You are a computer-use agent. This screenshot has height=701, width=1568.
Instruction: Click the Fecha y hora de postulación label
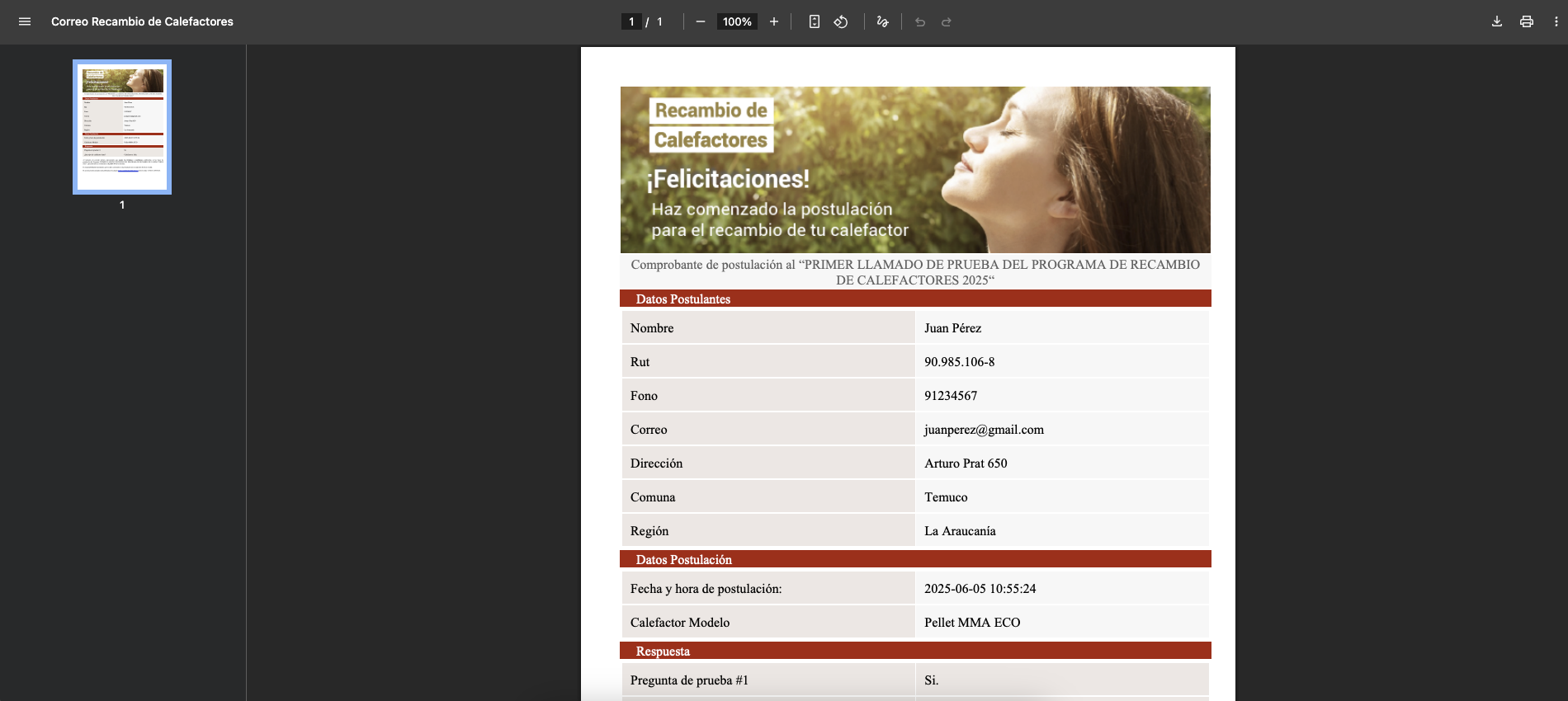(706, 589)
